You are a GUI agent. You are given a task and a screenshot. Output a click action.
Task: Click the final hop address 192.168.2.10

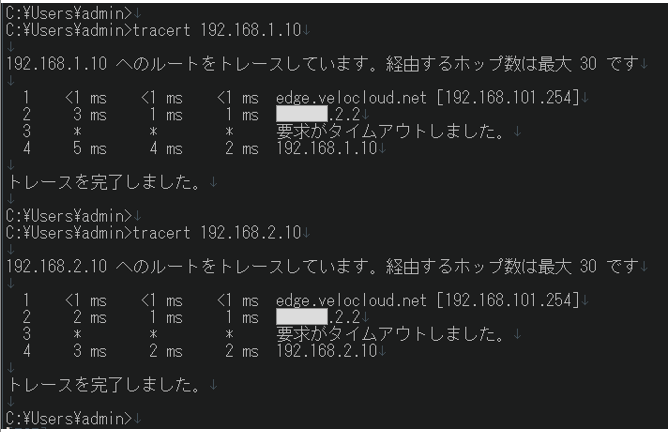327,351
